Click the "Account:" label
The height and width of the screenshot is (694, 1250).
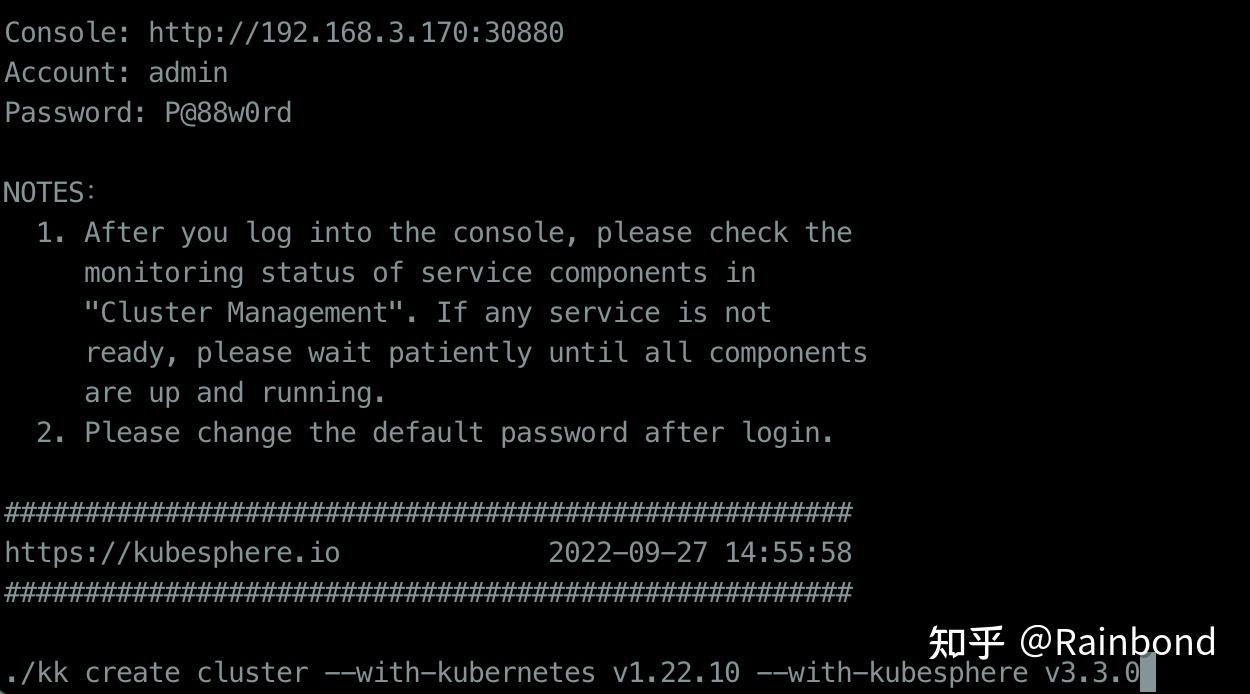[68, 73]
